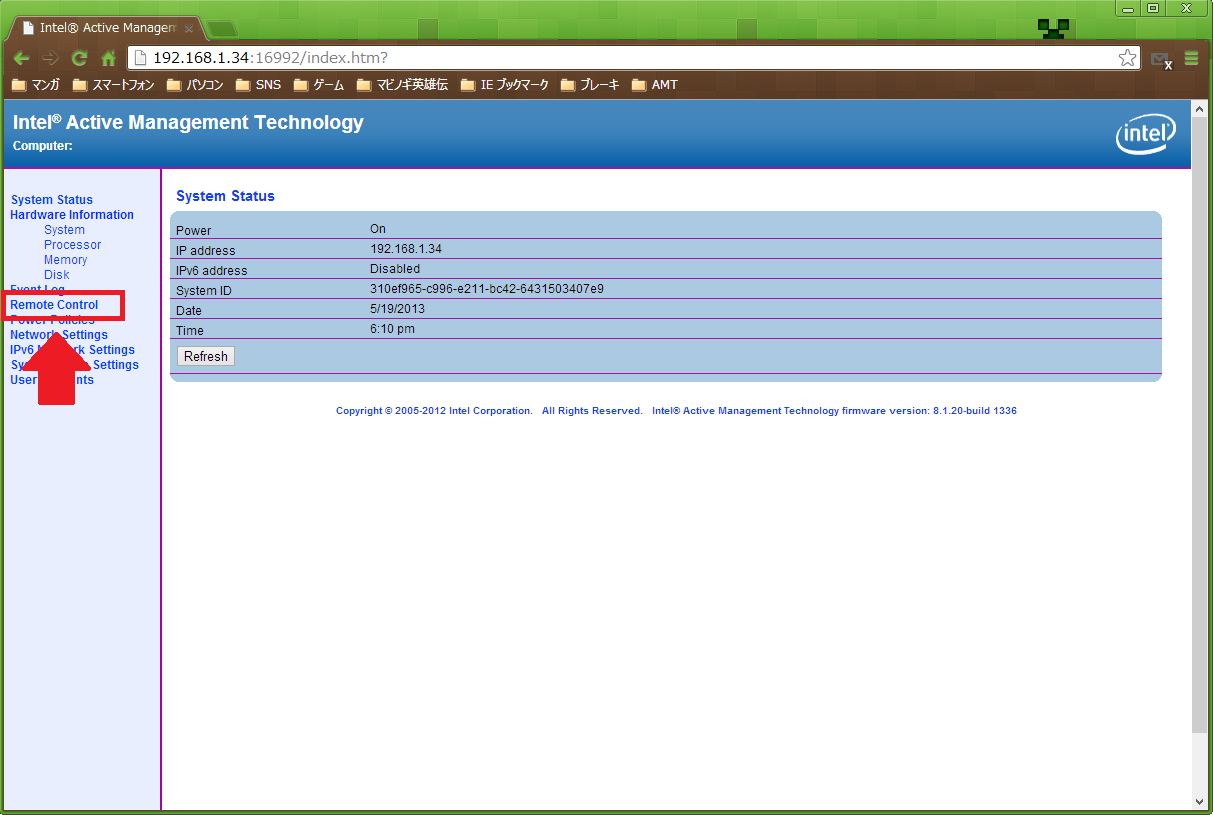Open the パソコン bookmark folder
The width and height of the screenshot is (1213, 815).
(194, 85)
